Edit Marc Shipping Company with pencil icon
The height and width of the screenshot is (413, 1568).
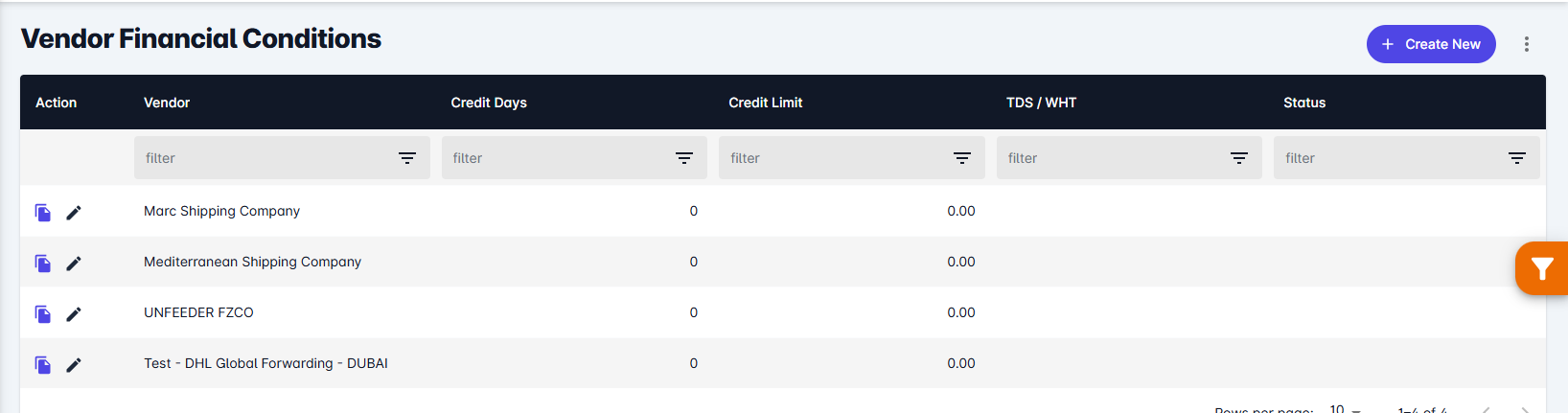(74, 213)
